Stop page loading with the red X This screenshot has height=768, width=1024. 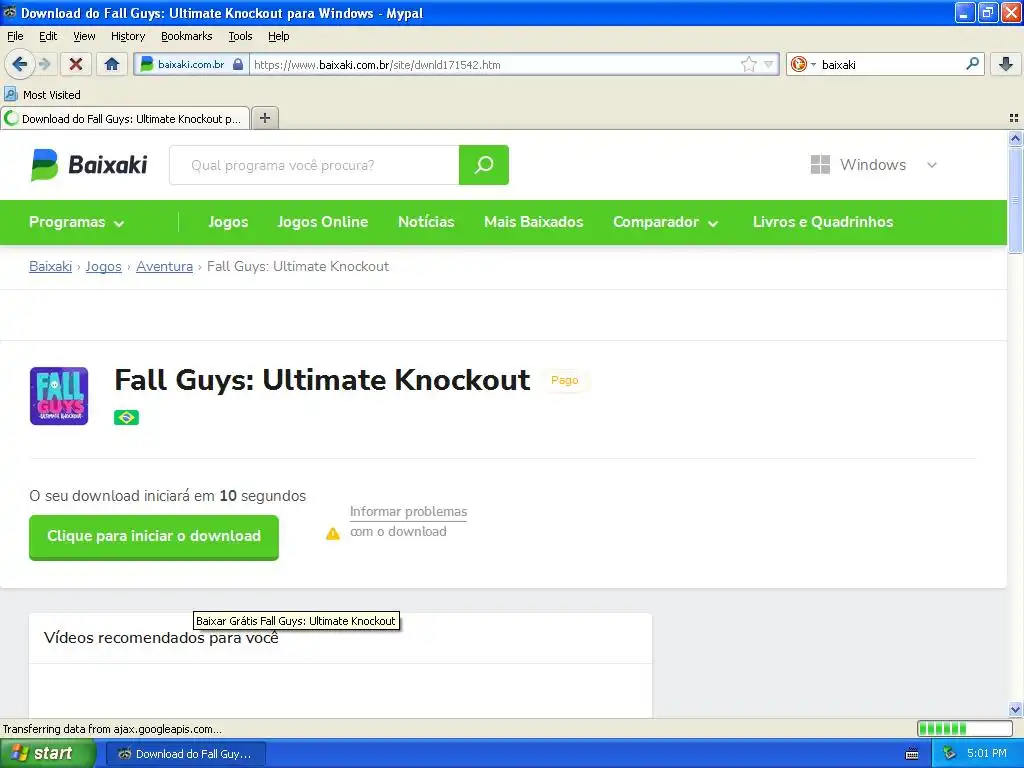(x=76, y=64)
